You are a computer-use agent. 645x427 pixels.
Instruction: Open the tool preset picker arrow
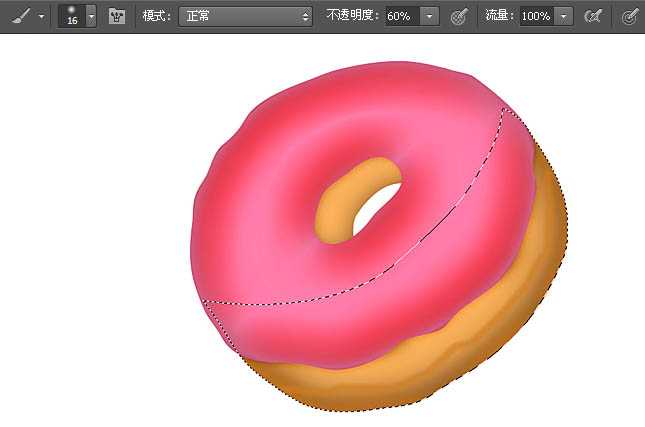pos(42,16)
